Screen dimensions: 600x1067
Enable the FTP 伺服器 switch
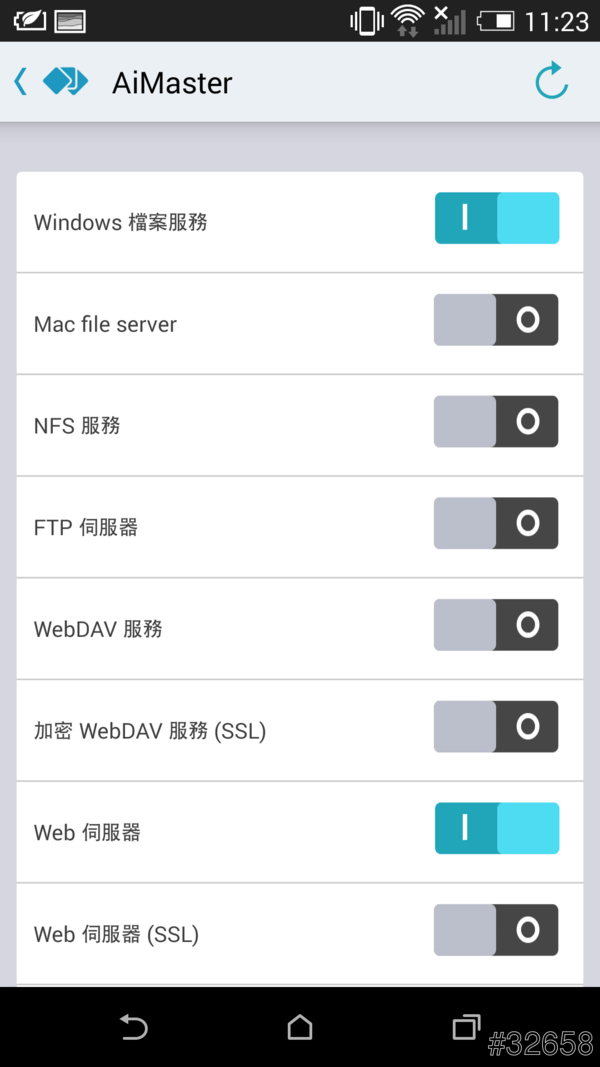pyautogui.click(x=496, y=524)
